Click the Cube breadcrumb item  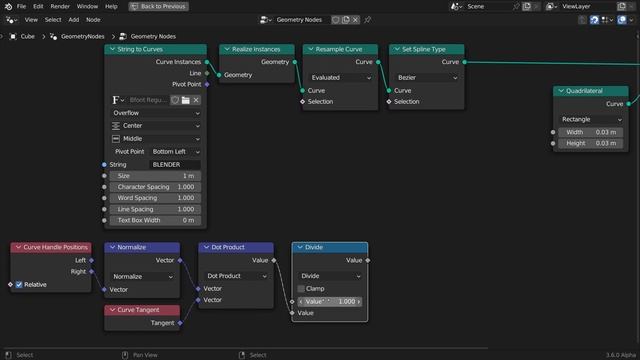[28, 36]
